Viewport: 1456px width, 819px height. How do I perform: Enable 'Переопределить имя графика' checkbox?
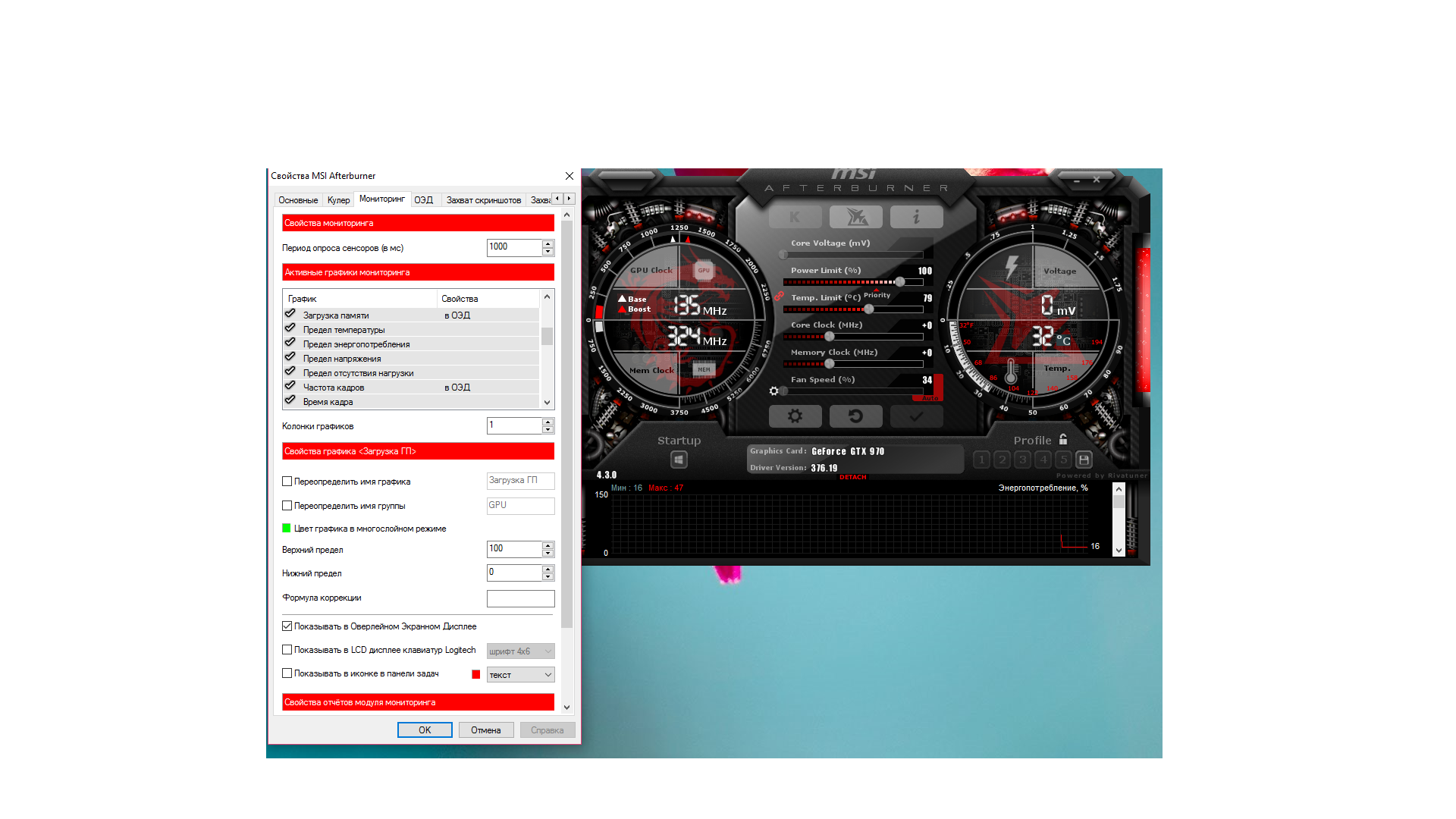click(x=287, y=482)
